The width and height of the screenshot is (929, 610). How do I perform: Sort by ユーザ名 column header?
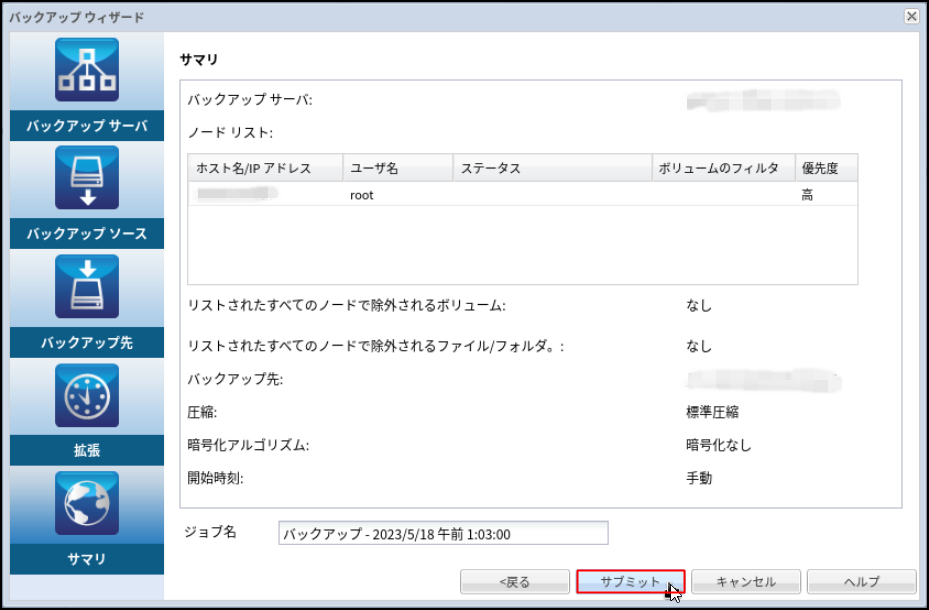tap(398, 168)
